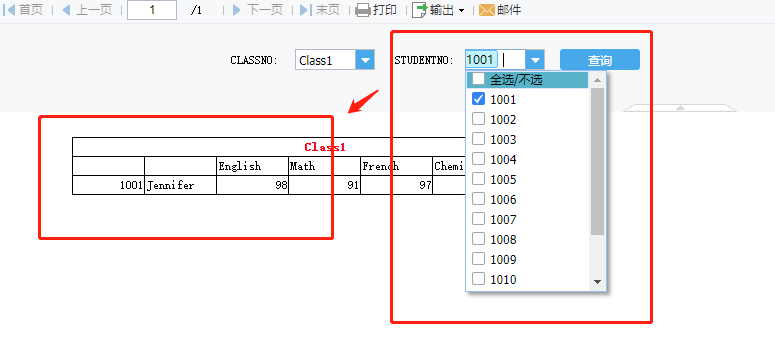This screenshot has height=360, width=775.
Task: Click the printer 打印 icon
Action: pos(363,9)
